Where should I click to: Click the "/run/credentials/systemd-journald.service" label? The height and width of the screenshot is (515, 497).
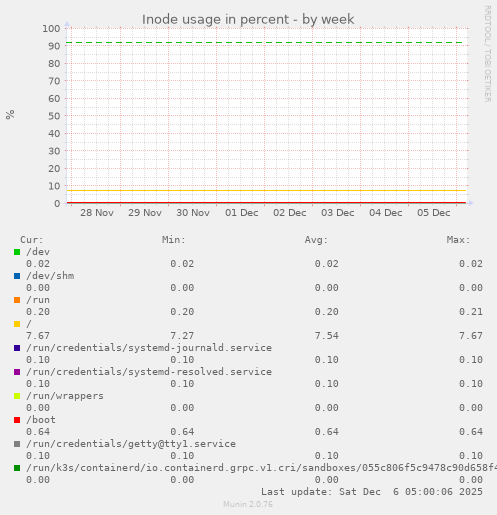pyautogui.click(x=149, y=348)
